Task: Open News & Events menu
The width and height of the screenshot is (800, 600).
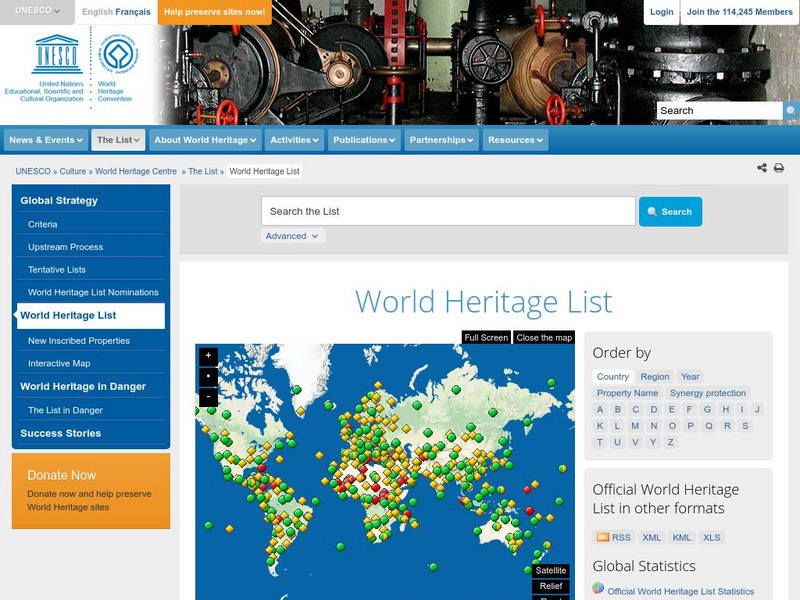Action: 46,140
